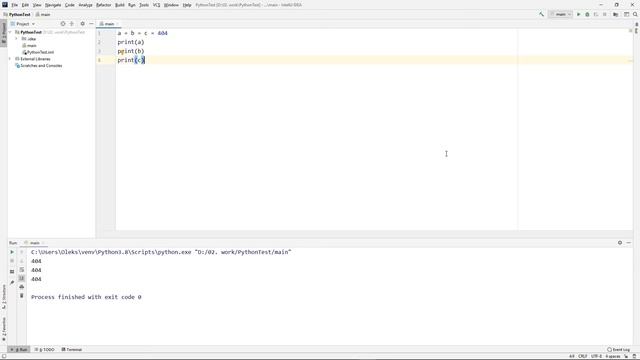Open the Window menu
The image size is (640, 360).
(171, 5)
